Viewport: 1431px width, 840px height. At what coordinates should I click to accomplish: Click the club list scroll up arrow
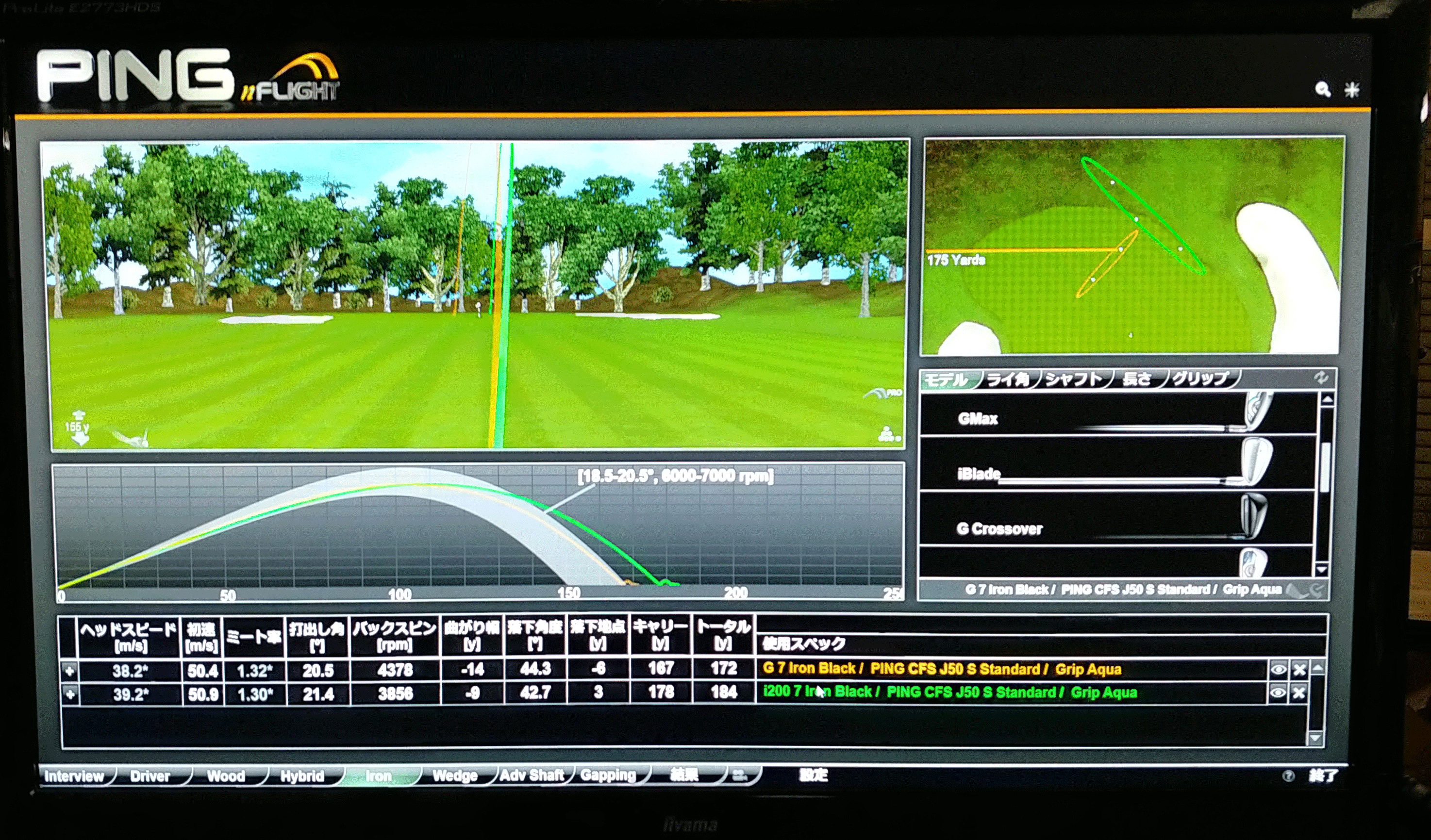(1327, 399)
